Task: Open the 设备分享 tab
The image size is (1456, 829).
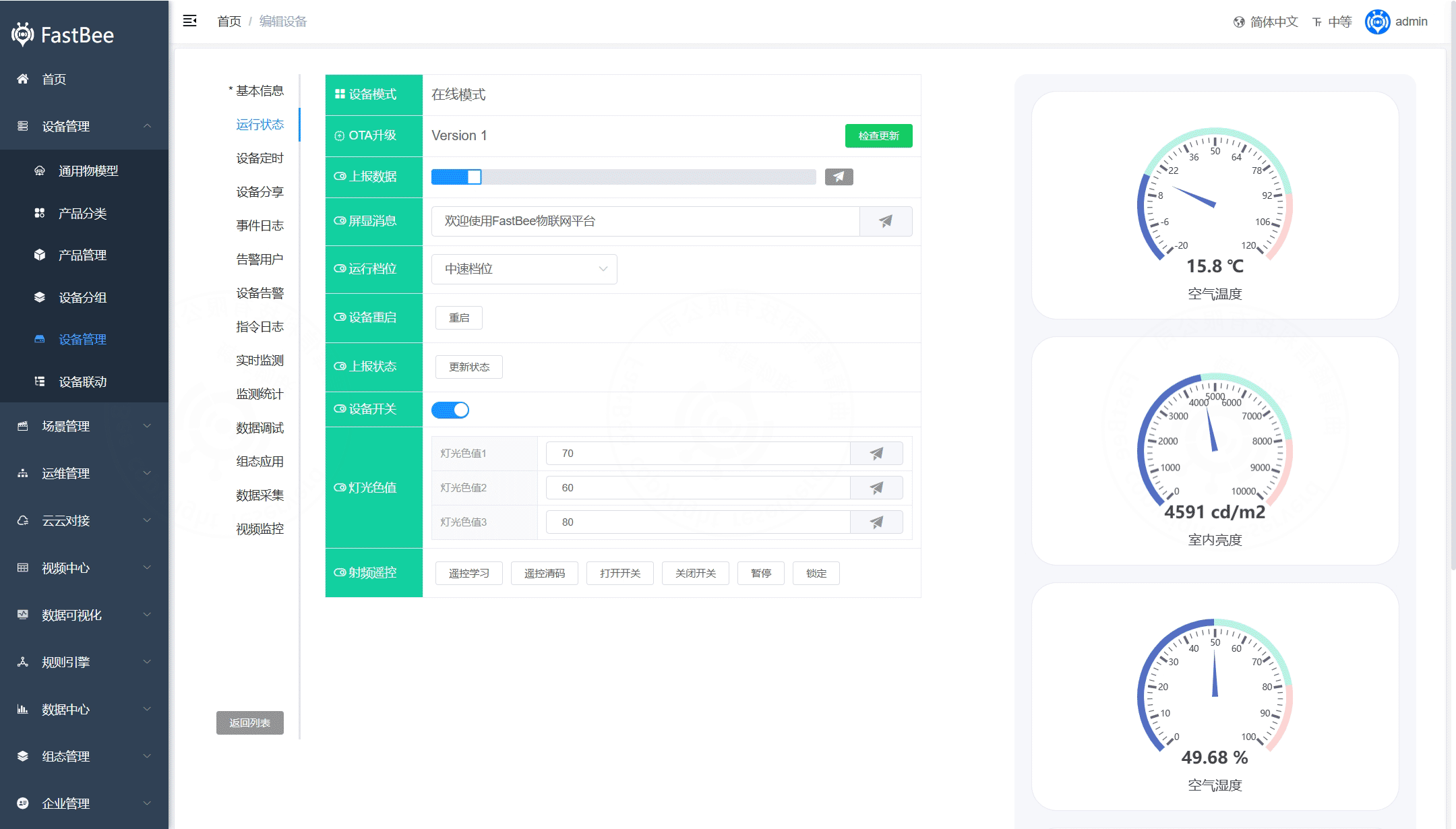Action: [x=260, y=192]
